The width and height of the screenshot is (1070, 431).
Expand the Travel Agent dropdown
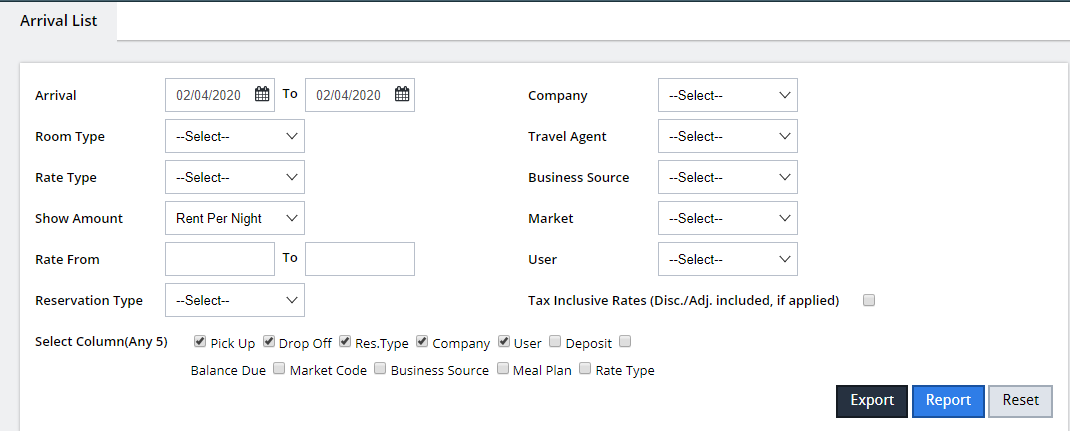[727, 136]
